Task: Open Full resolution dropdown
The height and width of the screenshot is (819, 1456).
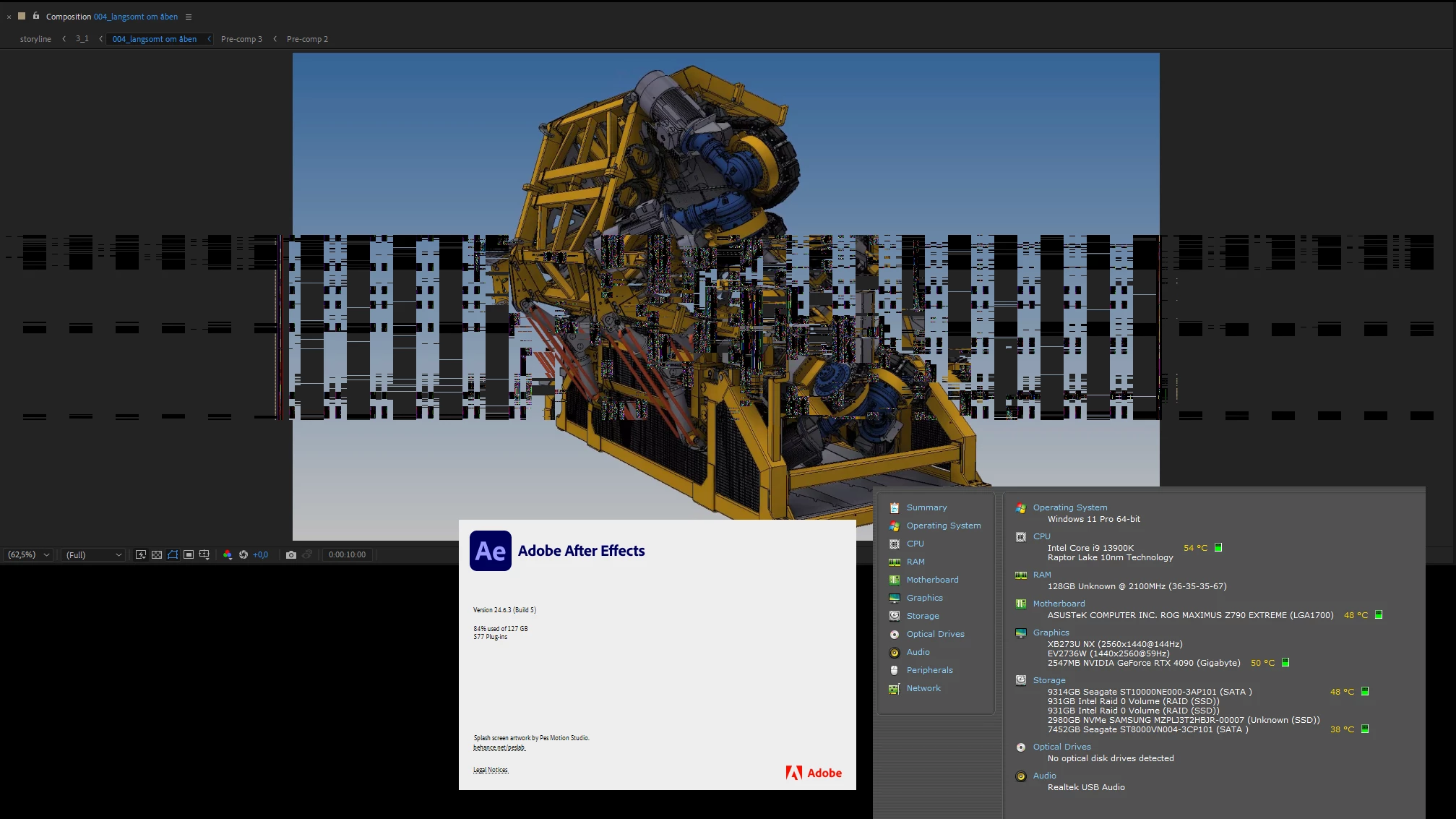Action: (94, 554)
